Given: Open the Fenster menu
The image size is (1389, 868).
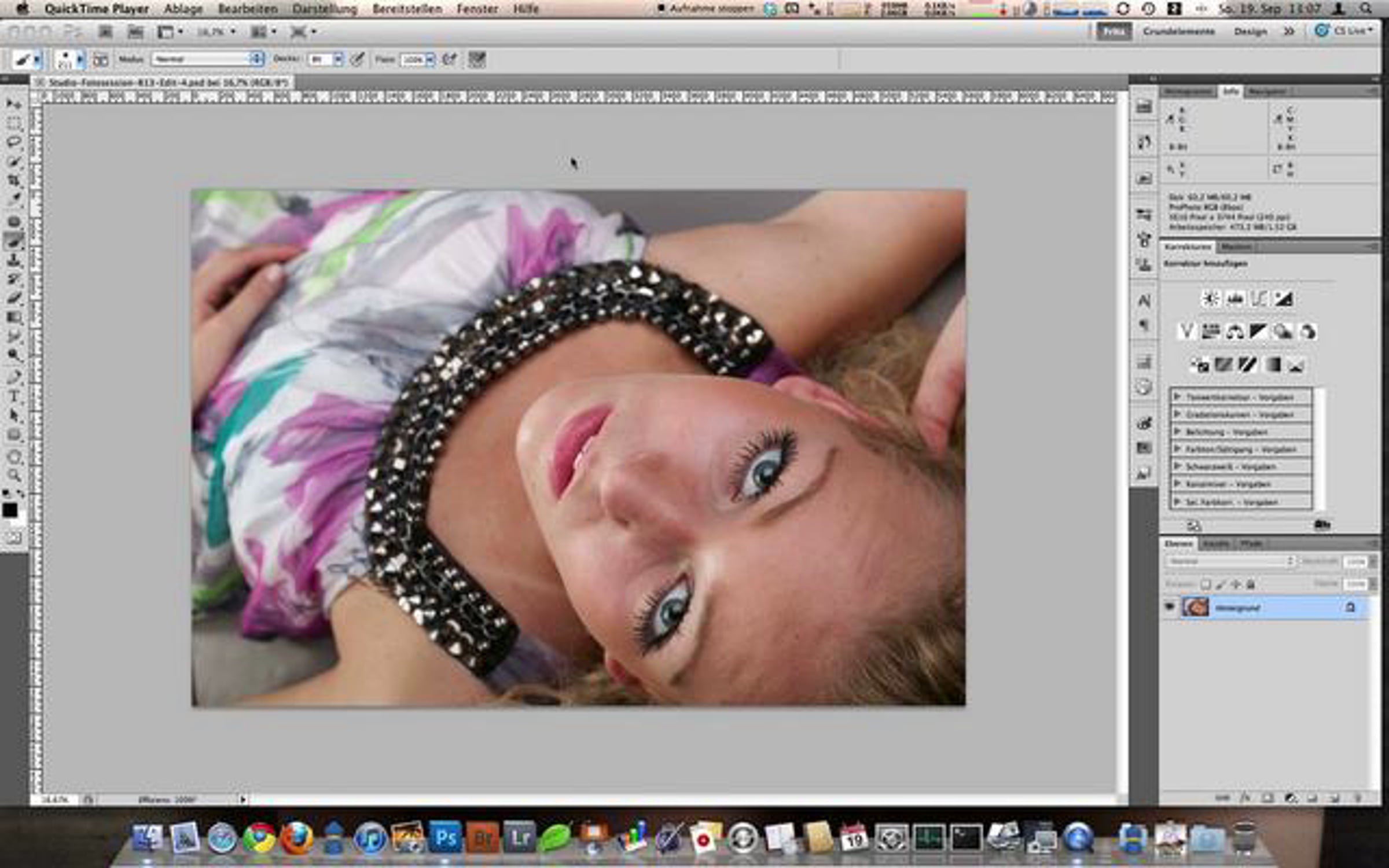Looking at the screenshot, I should click(x=477, y=9).
